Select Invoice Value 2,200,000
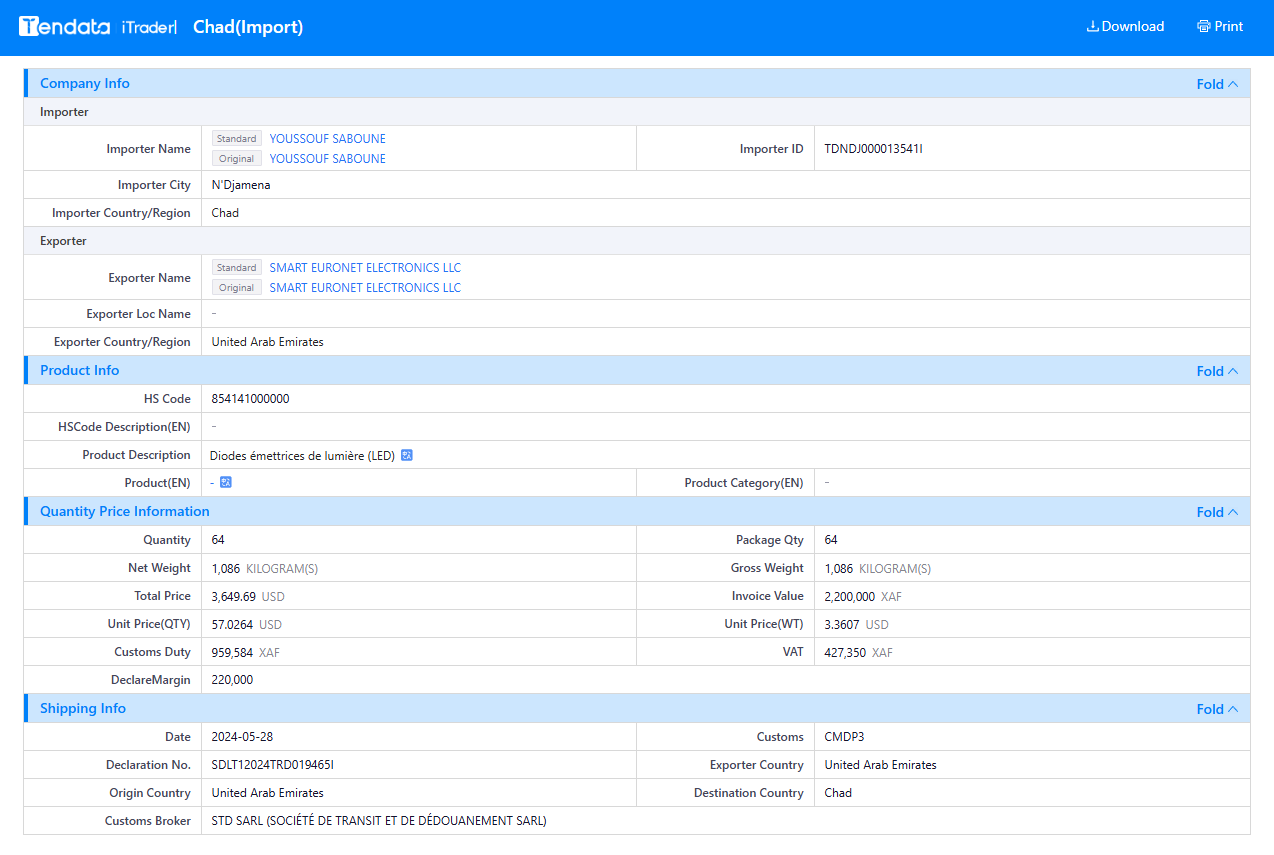 [849, 596]
